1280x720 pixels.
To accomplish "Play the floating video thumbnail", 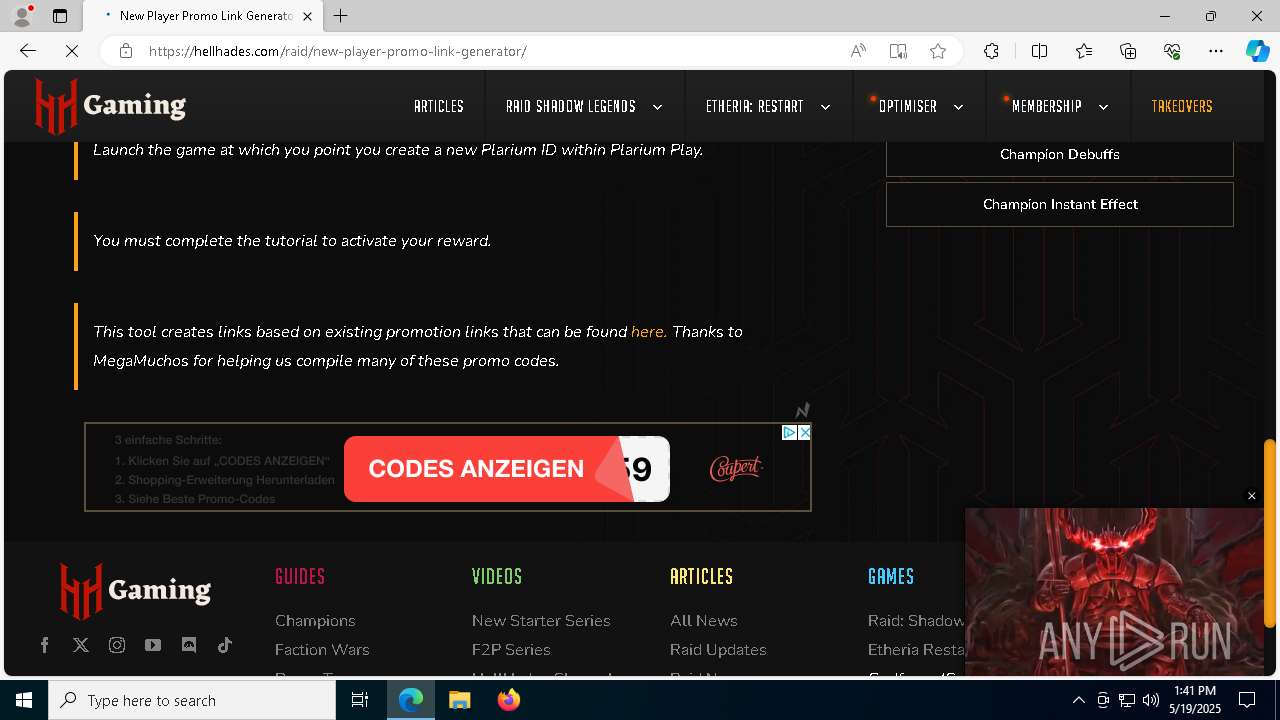I will click(1114, 592).
